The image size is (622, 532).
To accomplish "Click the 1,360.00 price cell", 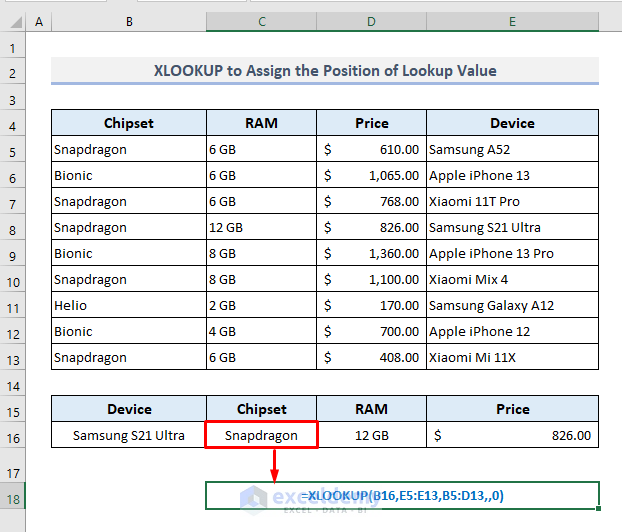I will (x=371, y=253).
